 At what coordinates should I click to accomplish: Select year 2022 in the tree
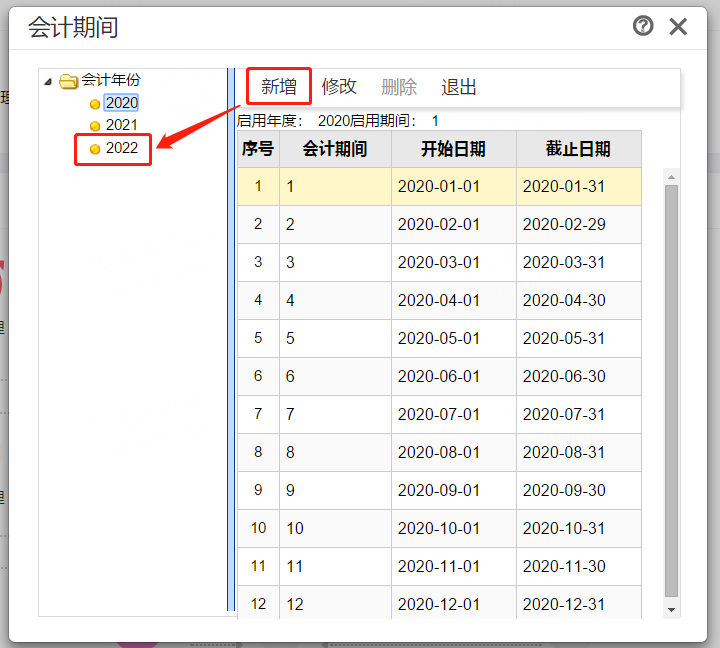[121, 148]
